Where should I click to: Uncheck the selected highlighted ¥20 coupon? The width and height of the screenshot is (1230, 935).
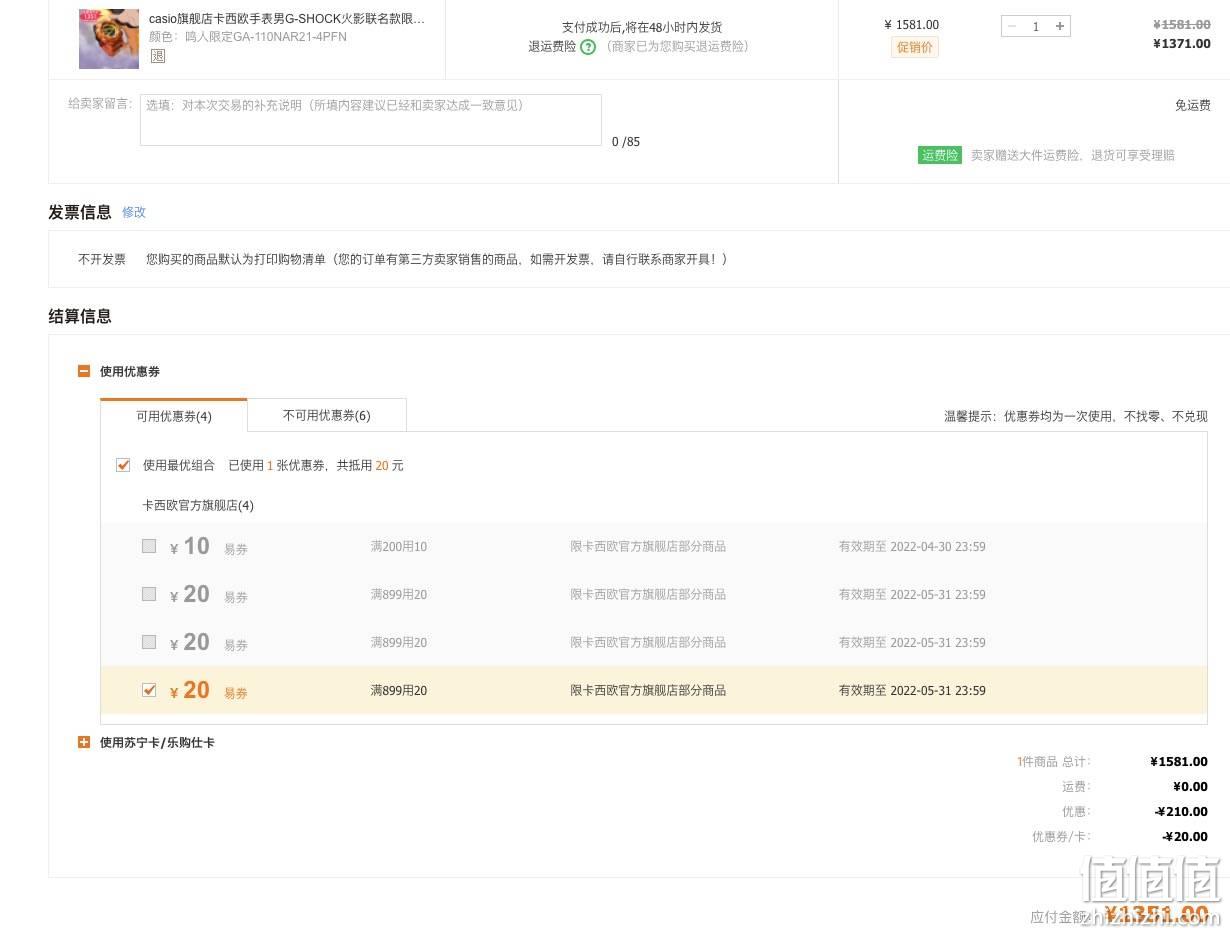149,690
